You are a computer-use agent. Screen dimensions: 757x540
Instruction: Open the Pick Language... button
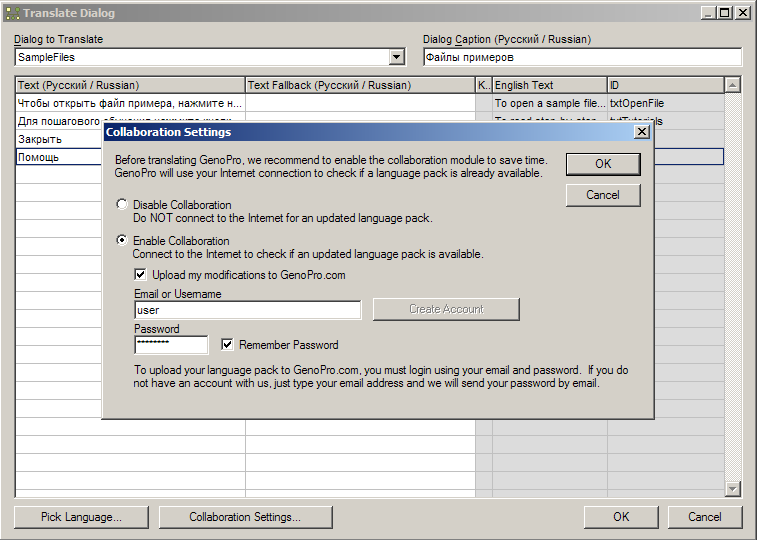tap(81, 517)
